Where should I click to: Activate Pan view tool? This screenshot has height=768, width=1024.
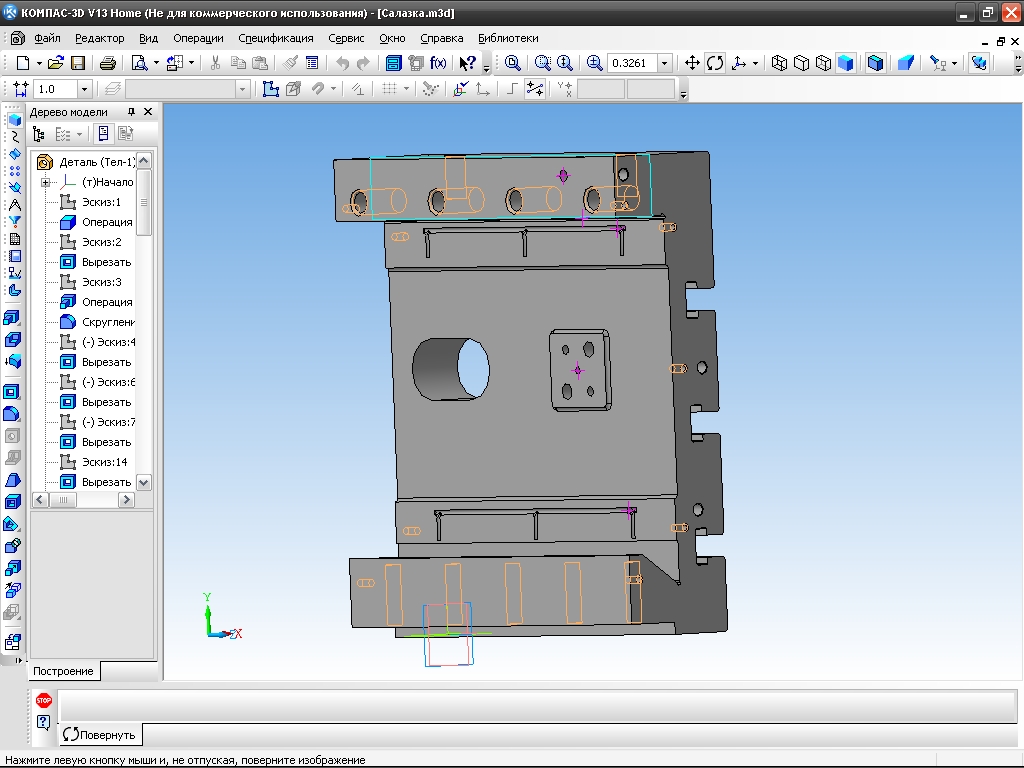pyautogui.click(x=692, y=63)
